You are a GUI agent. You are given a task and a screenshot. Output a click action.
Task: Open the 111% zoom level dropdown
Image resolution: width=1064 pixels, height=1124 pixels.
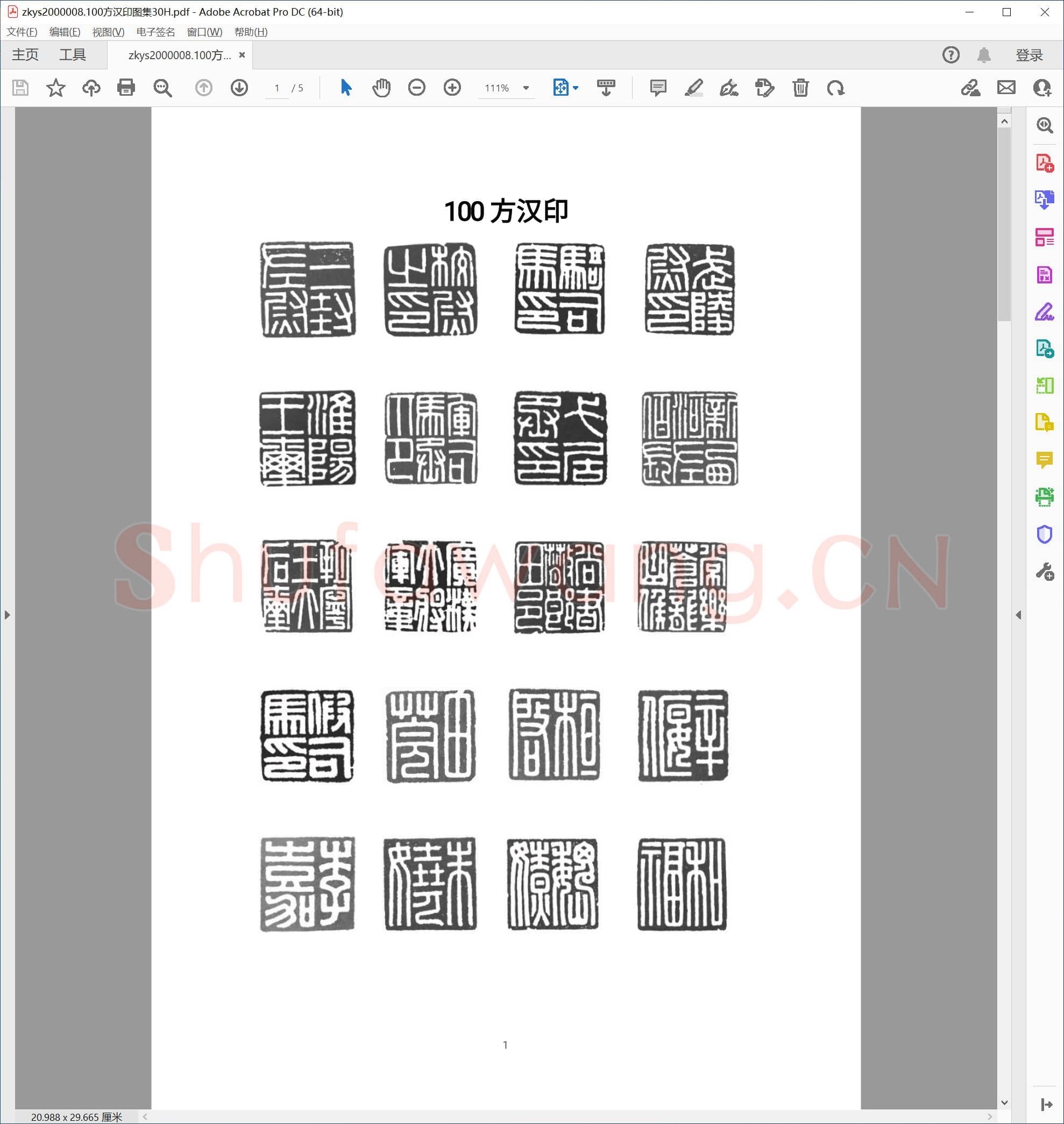click(526, 88)
